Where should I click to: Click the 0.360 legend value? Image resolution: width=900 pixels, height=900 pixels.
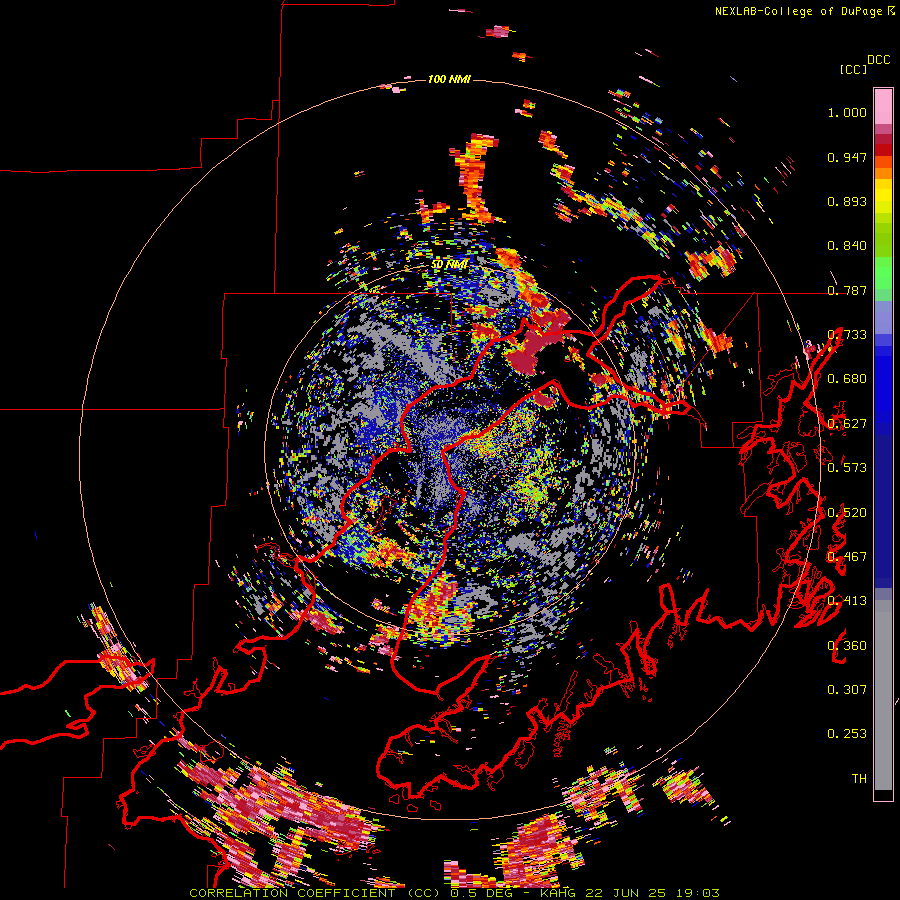[847, 645]
